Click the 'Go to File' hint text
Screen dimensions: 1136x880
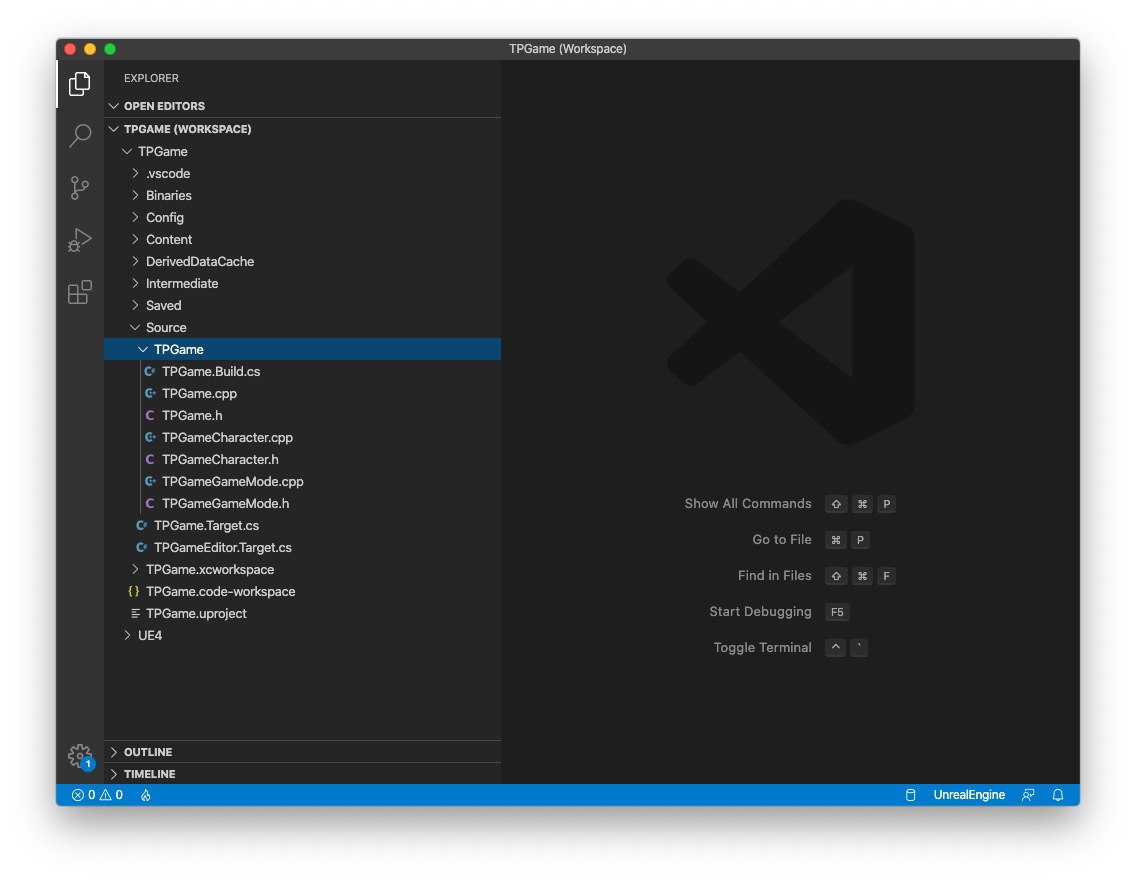point(782,540)
